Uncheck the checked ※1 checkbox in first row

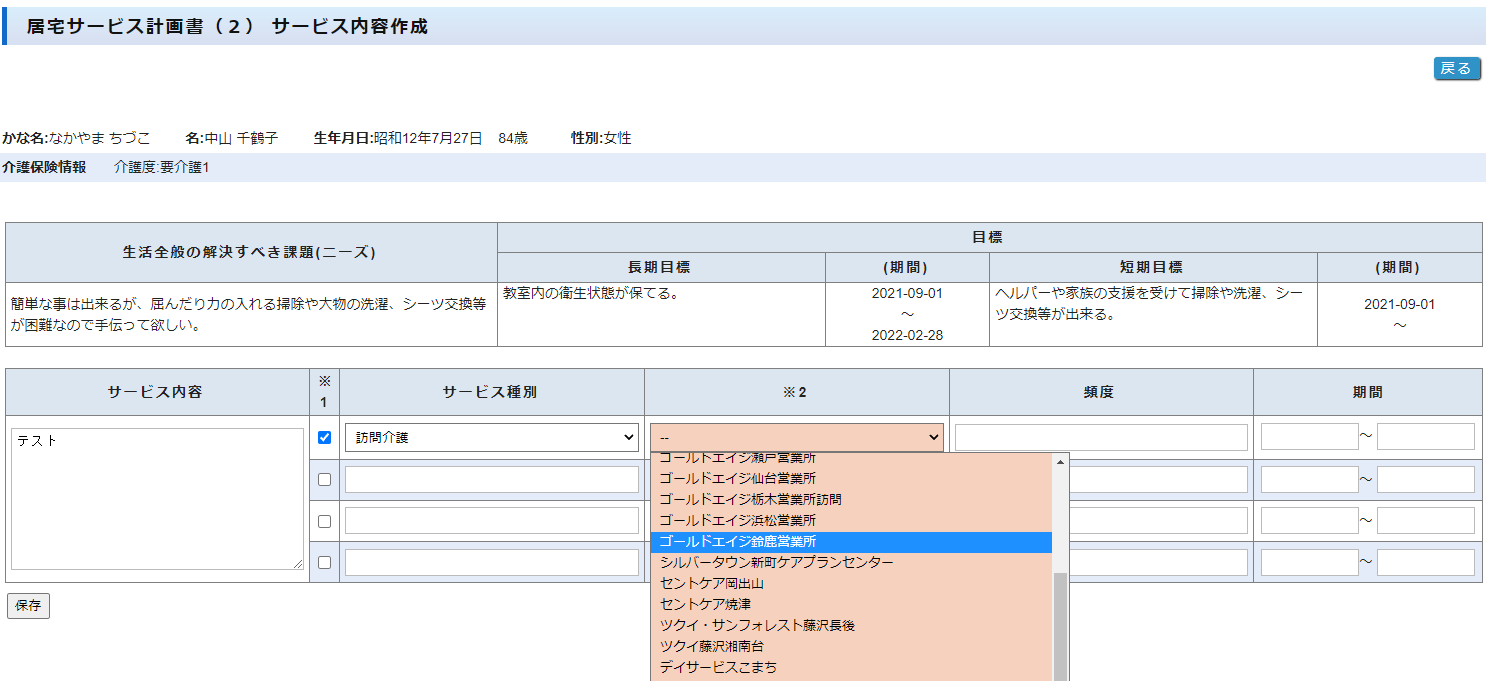[x=324, y=437]
